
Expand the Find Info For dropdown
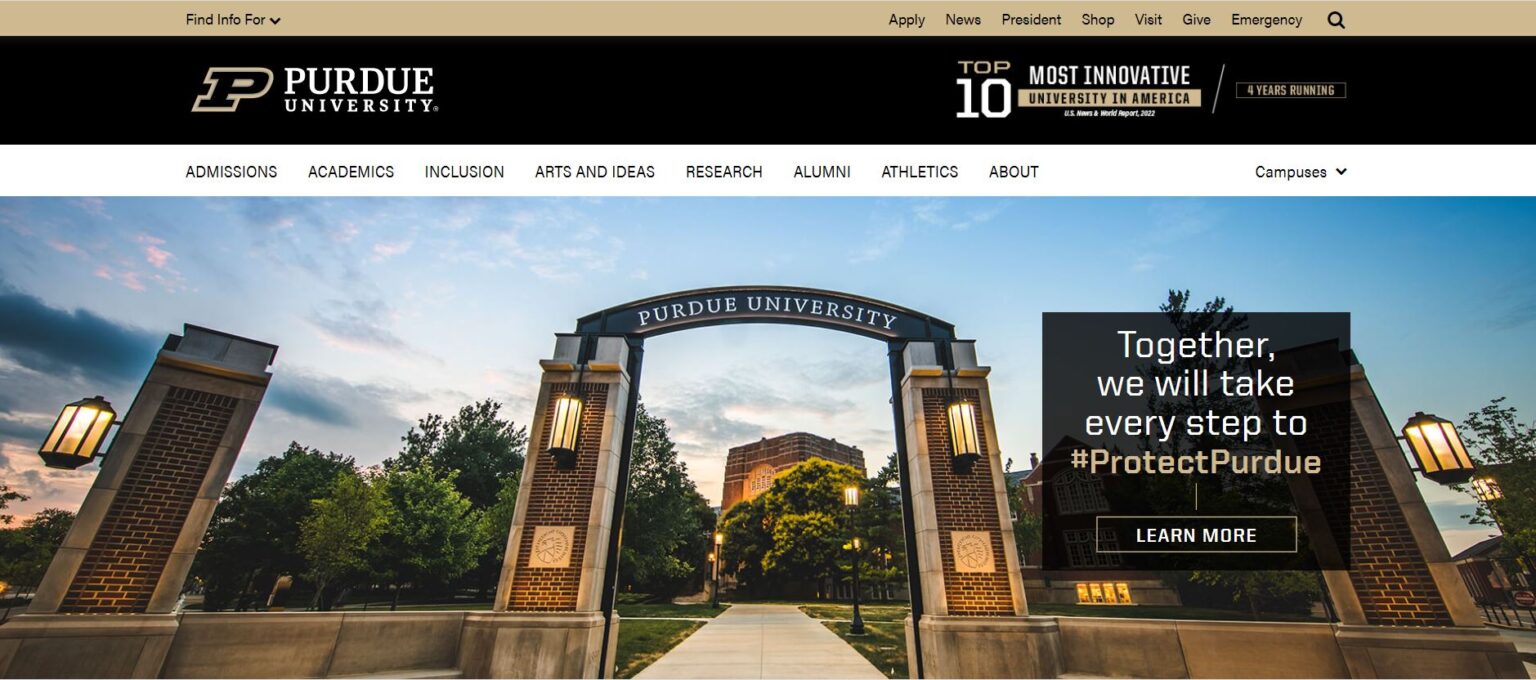[x=233, y=20]
